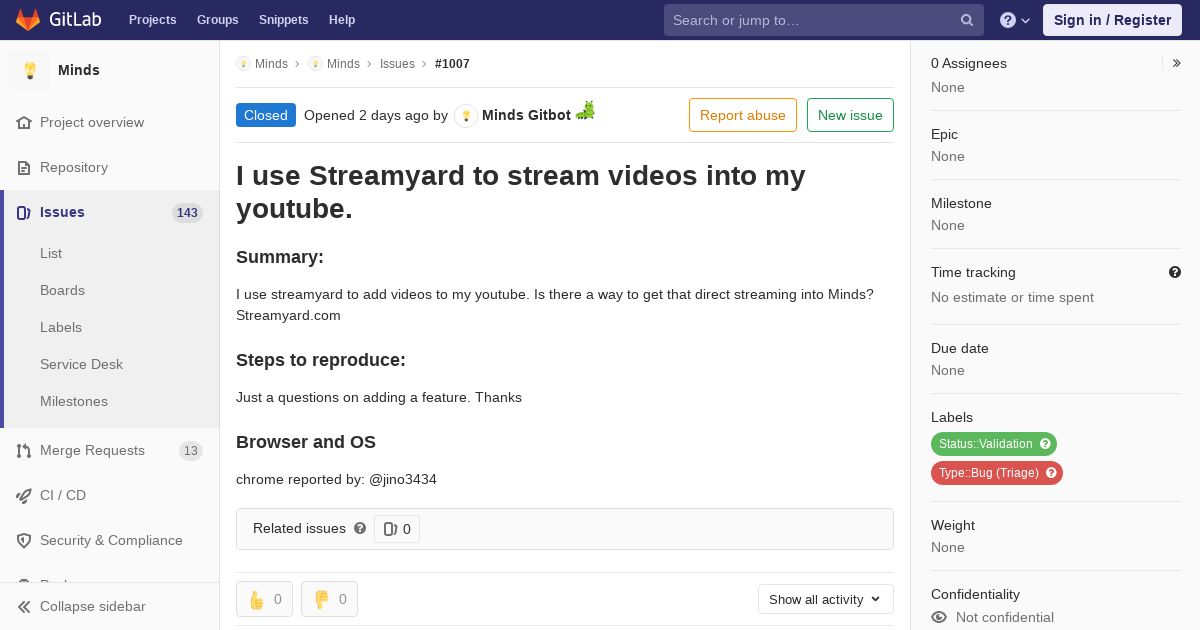Open Security & Compliance
Screen dimensions: 1200x630
(111, 540)
